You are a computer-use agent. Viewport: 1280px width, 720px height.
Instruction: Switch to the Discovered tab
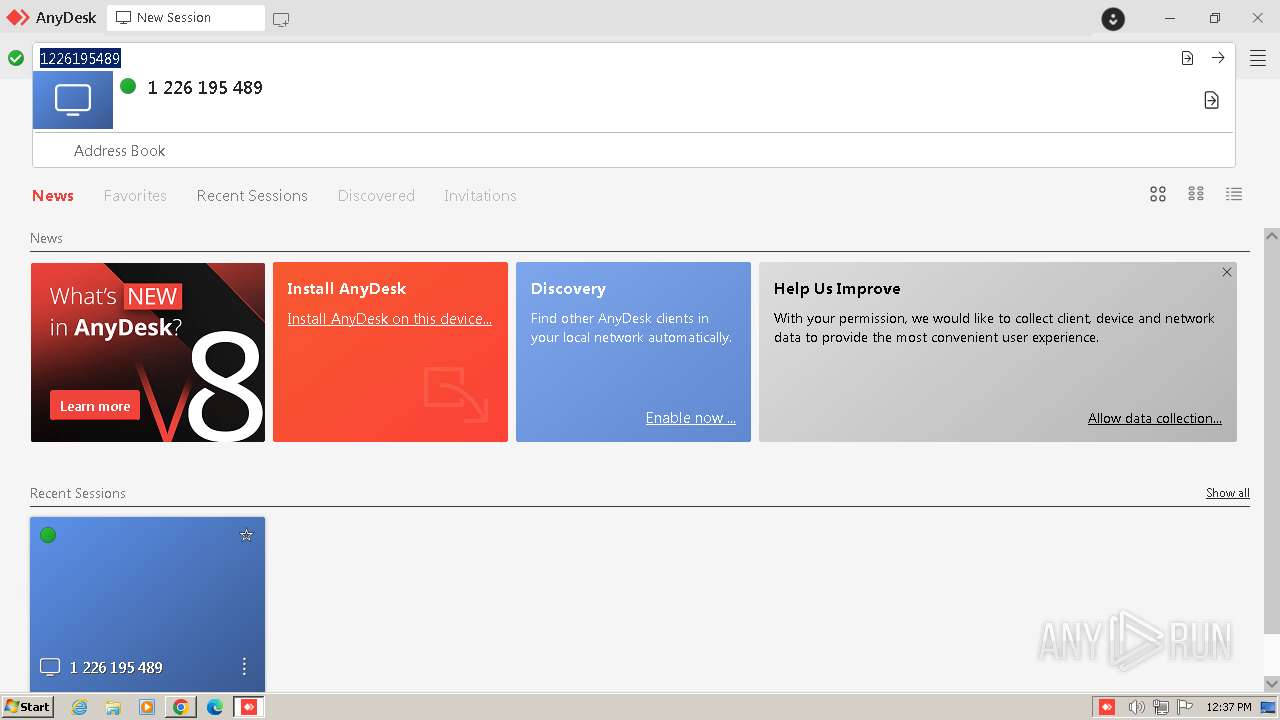click(x=376, y=196)
